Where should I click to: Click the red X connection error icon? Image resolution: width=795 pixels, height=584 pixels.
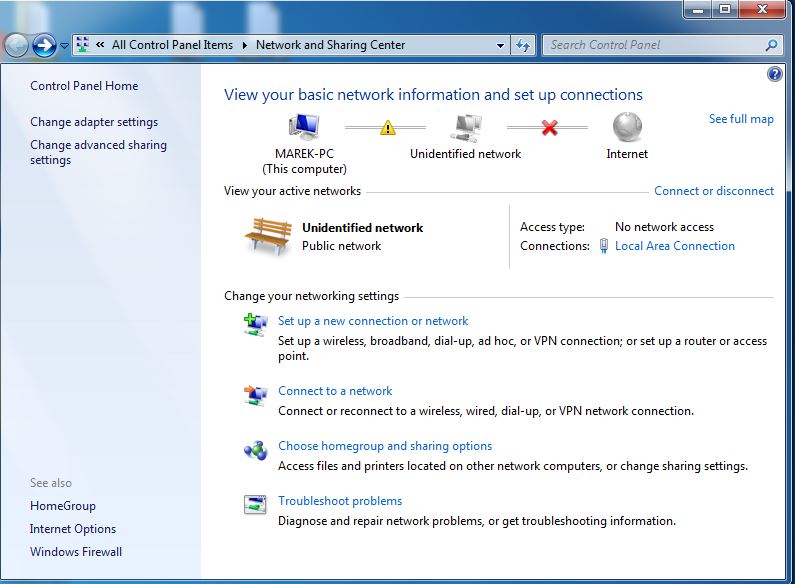coord(548,127)
